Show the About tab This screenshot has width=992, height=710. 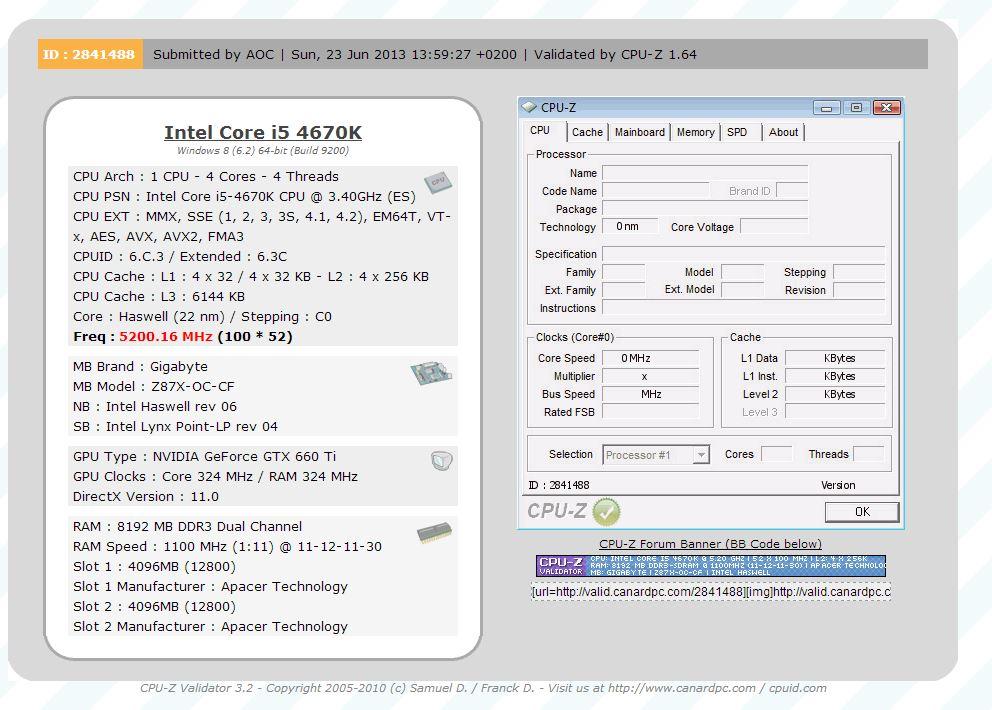783,132
